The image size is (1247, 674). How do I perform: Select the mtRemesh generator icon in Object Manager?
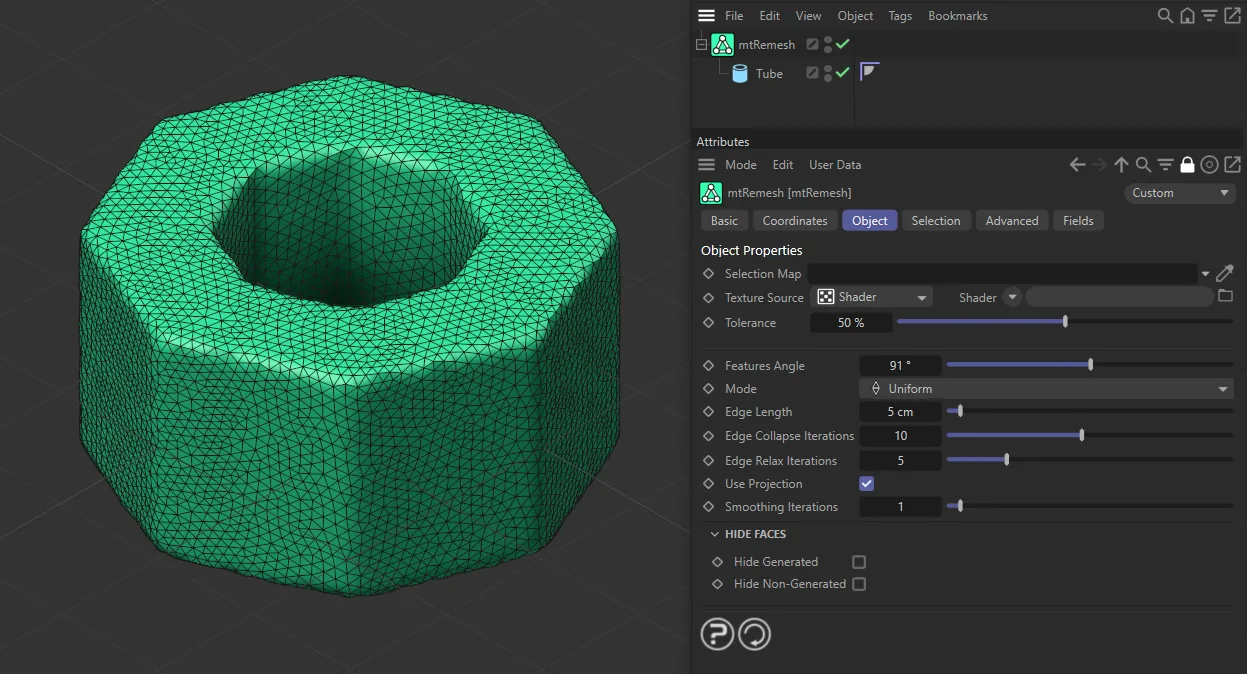[x=722, y=44]
